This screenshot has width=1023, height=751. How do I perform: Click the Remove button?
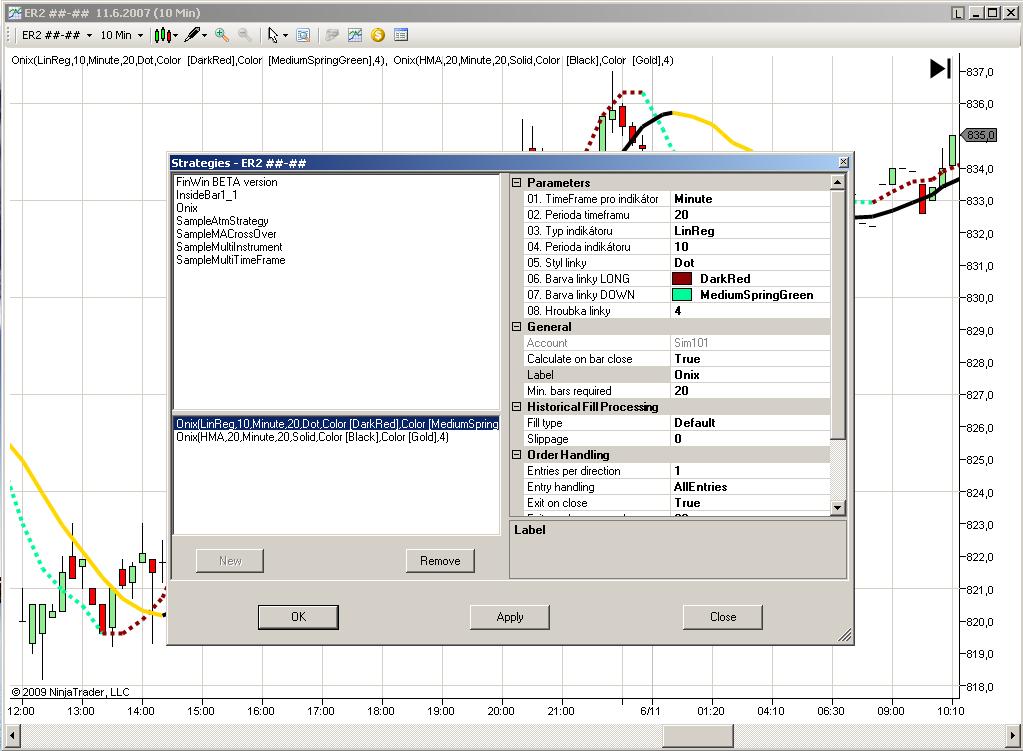[x=440, y=561]
